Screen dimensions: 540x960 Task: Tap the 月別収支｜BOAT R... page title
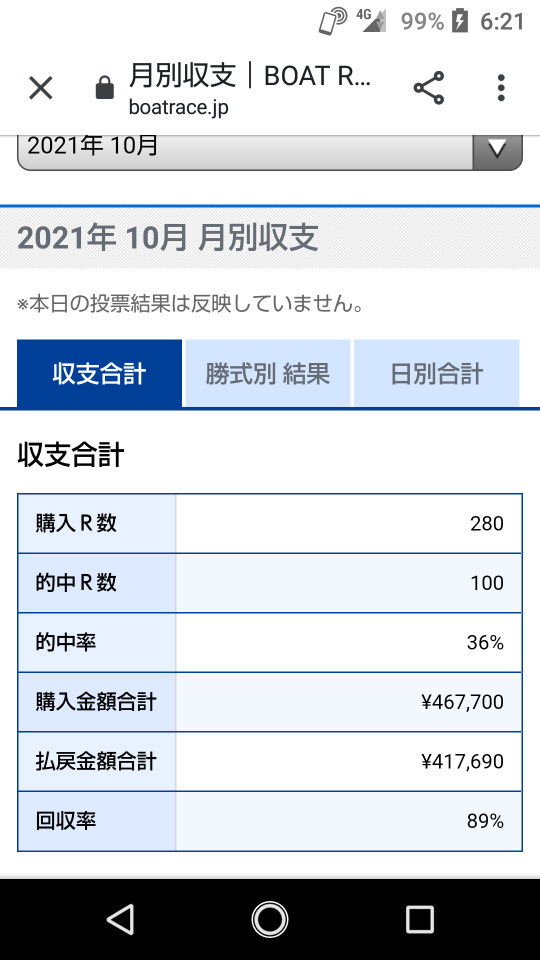coord(250,76)
